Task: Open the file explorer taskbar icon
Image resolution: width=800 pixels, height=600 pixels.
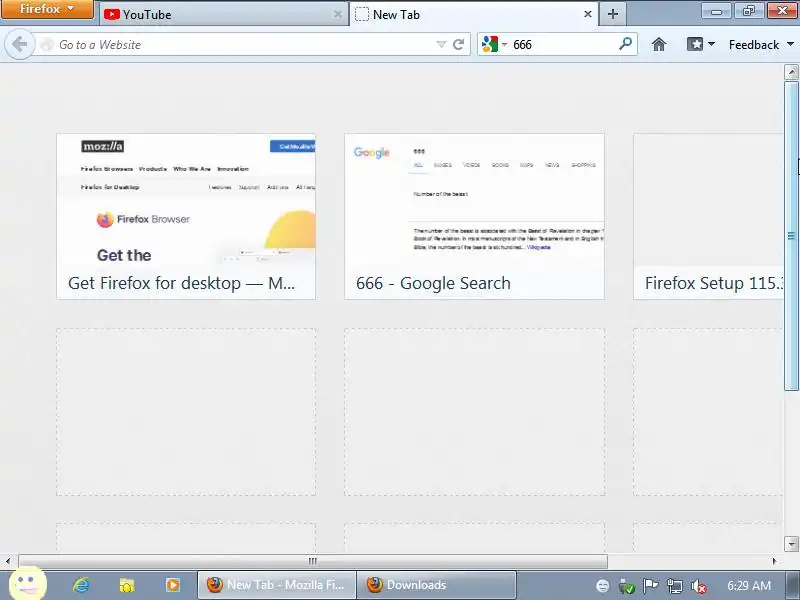Action: (x=127, y=585)
